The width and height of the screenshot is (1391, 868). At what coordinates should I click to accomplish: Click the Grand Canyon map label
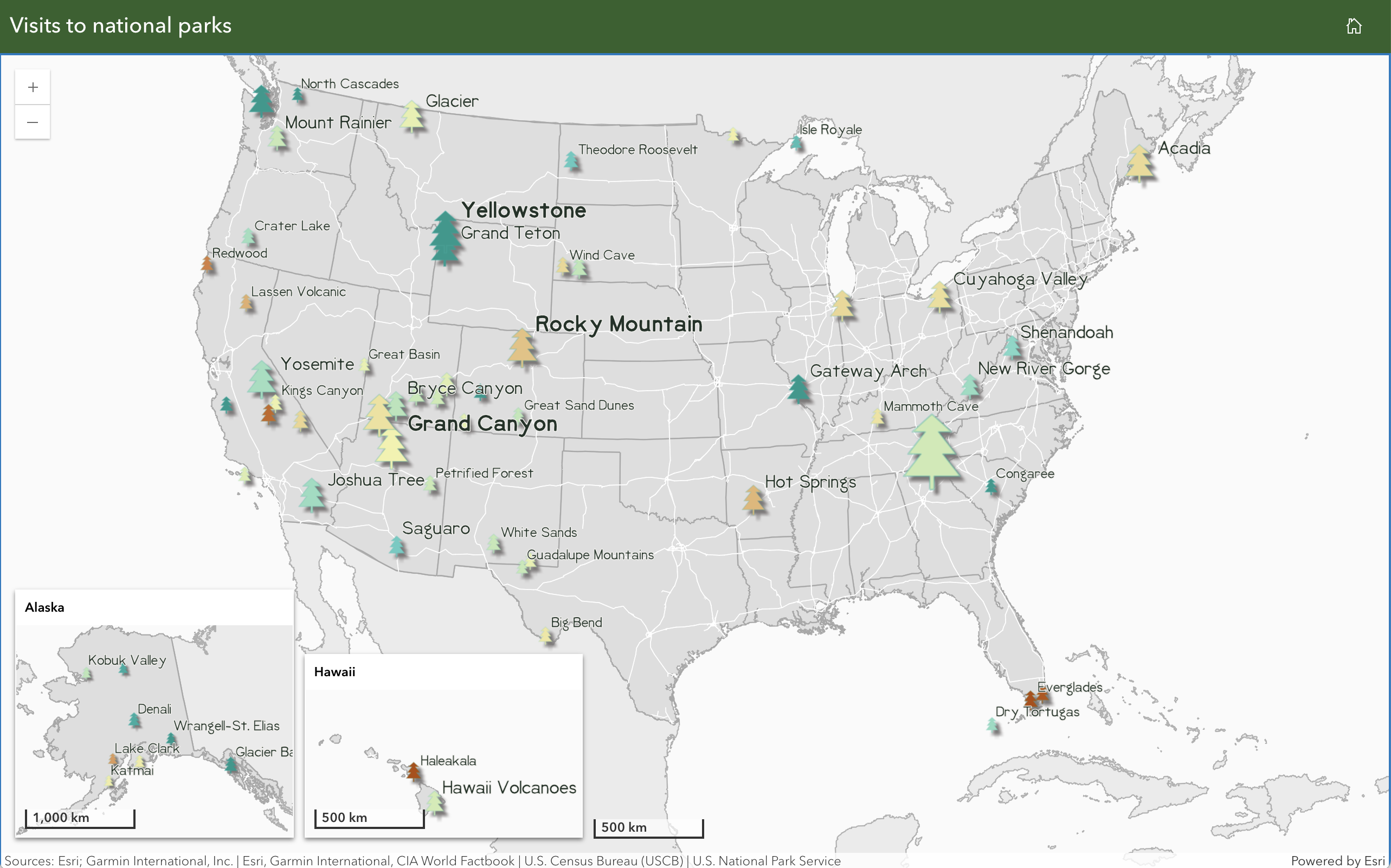tap(482, 424)
